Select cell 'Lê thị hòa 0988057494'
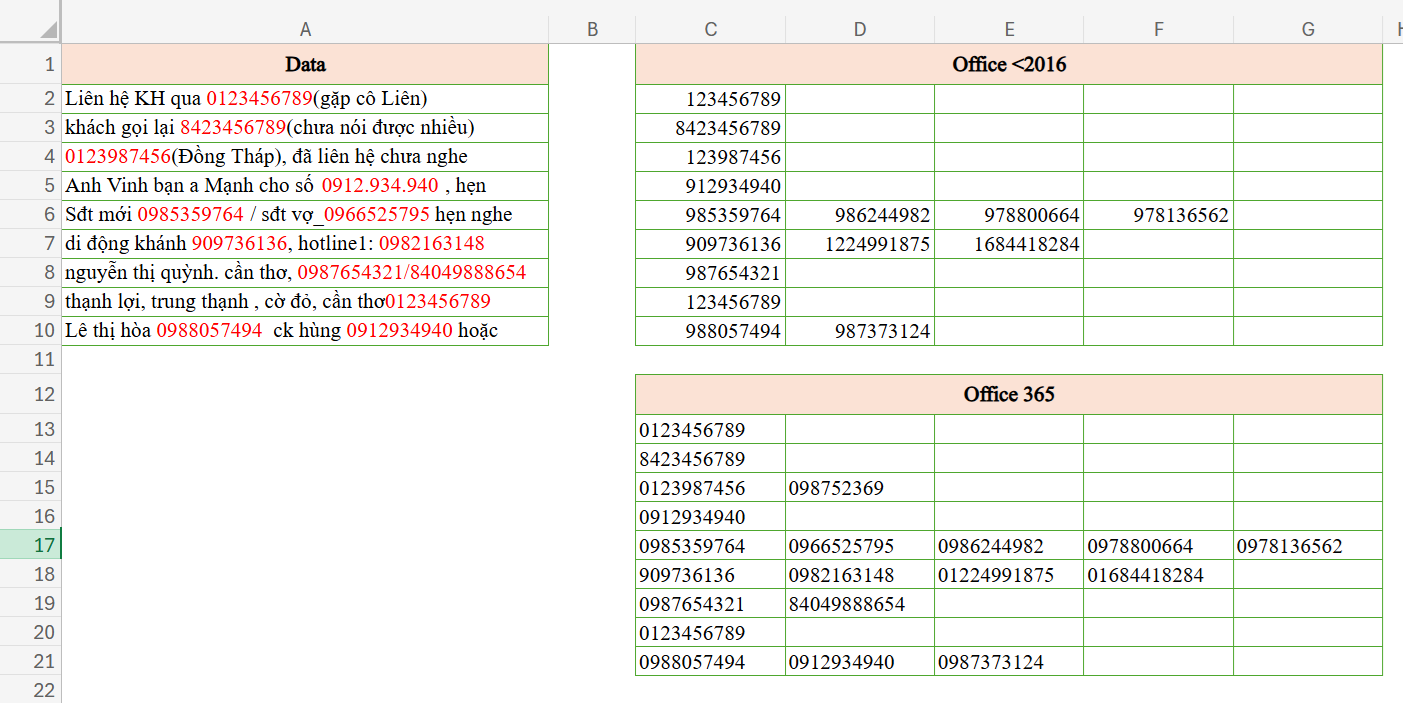The height and width of the screenshot is (703, 1403). click(305, 331)
